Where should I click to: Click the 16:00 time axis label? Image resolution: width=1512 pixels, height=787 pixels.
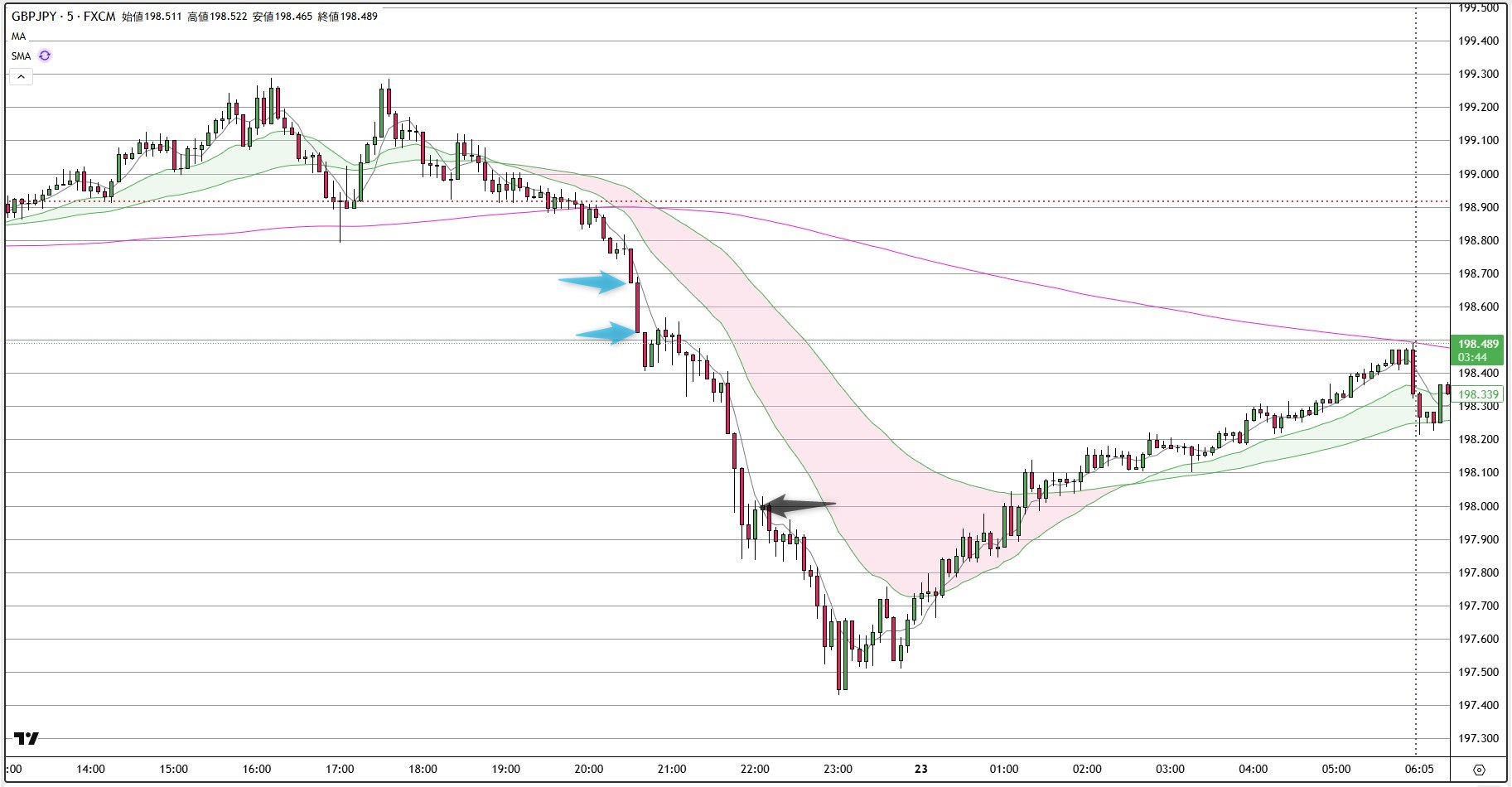coord(257,769)
